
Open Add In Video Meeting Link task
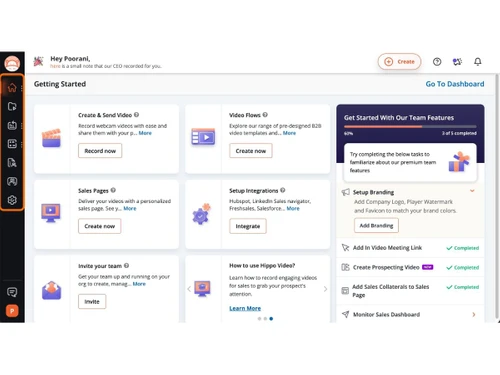tap(410, 248)
